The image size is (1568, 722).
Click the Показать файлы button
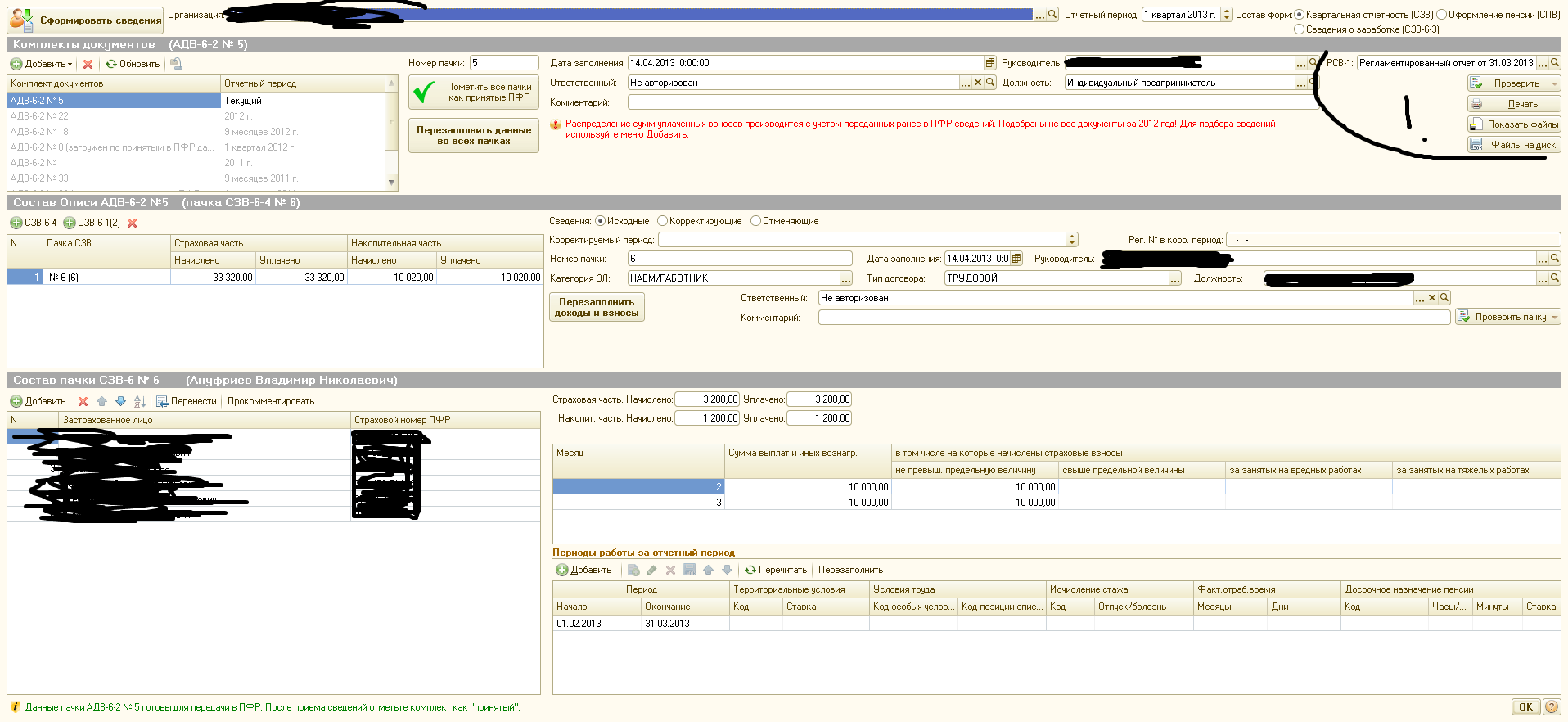click(1514, 124)
